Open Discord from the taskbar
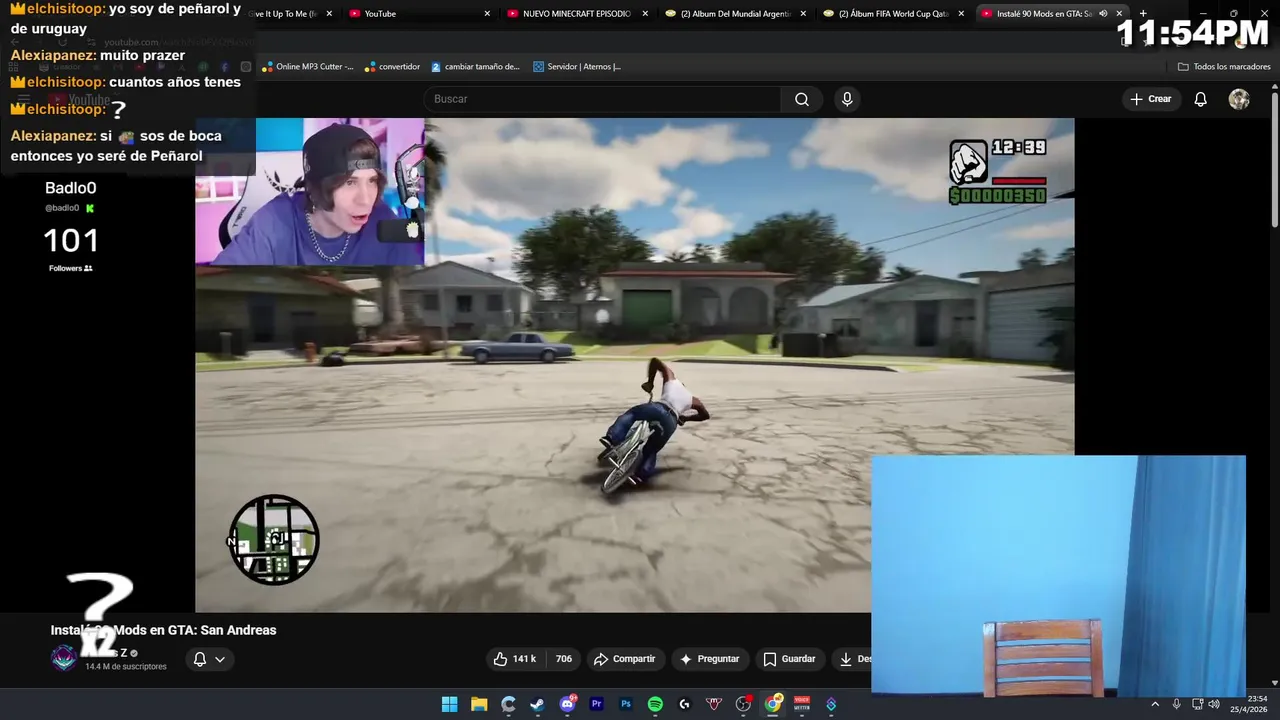The image size is (1280, 720). click(x=567, y=704)
